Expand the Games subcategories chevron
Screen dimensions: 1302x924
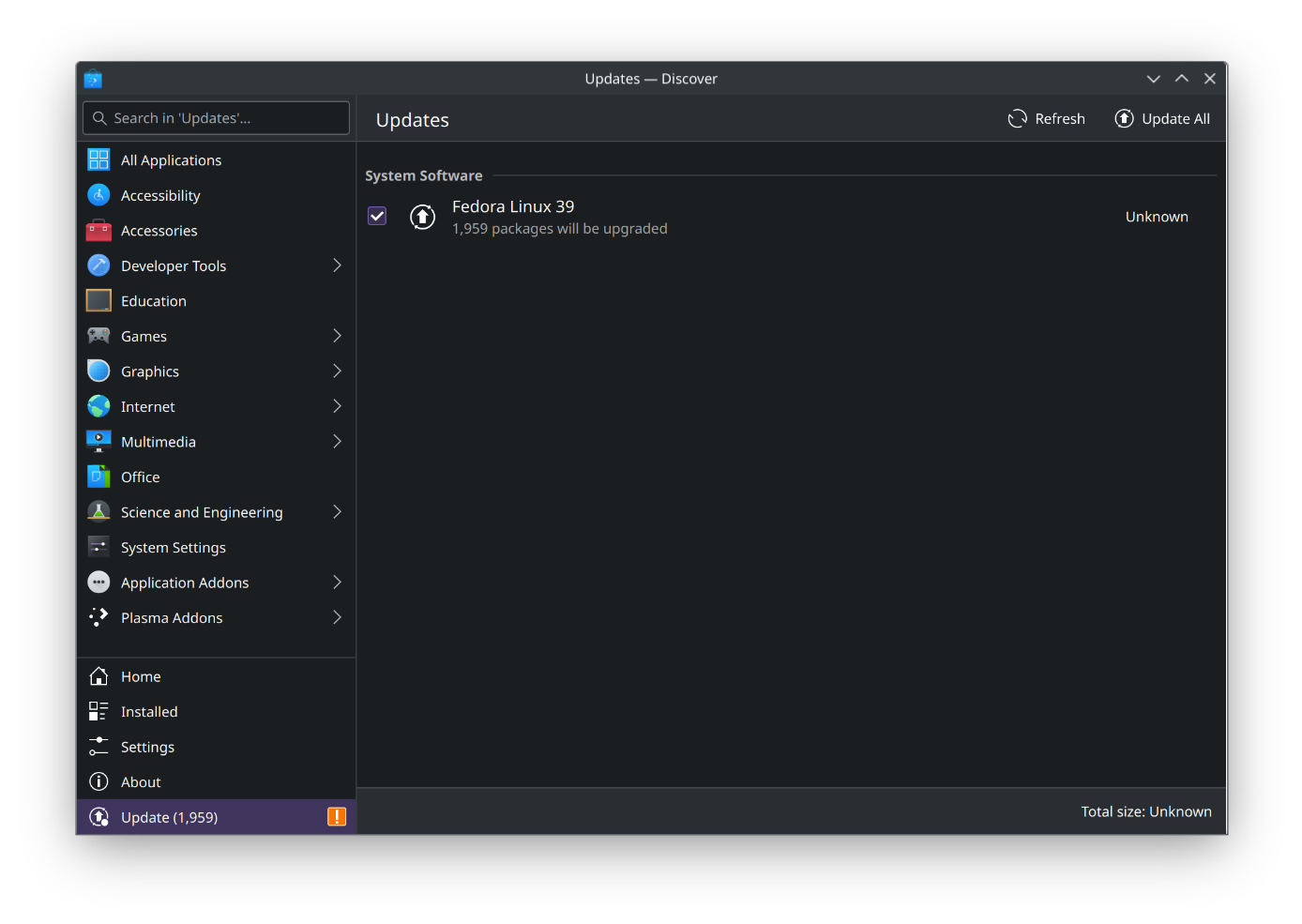[337, 336]
